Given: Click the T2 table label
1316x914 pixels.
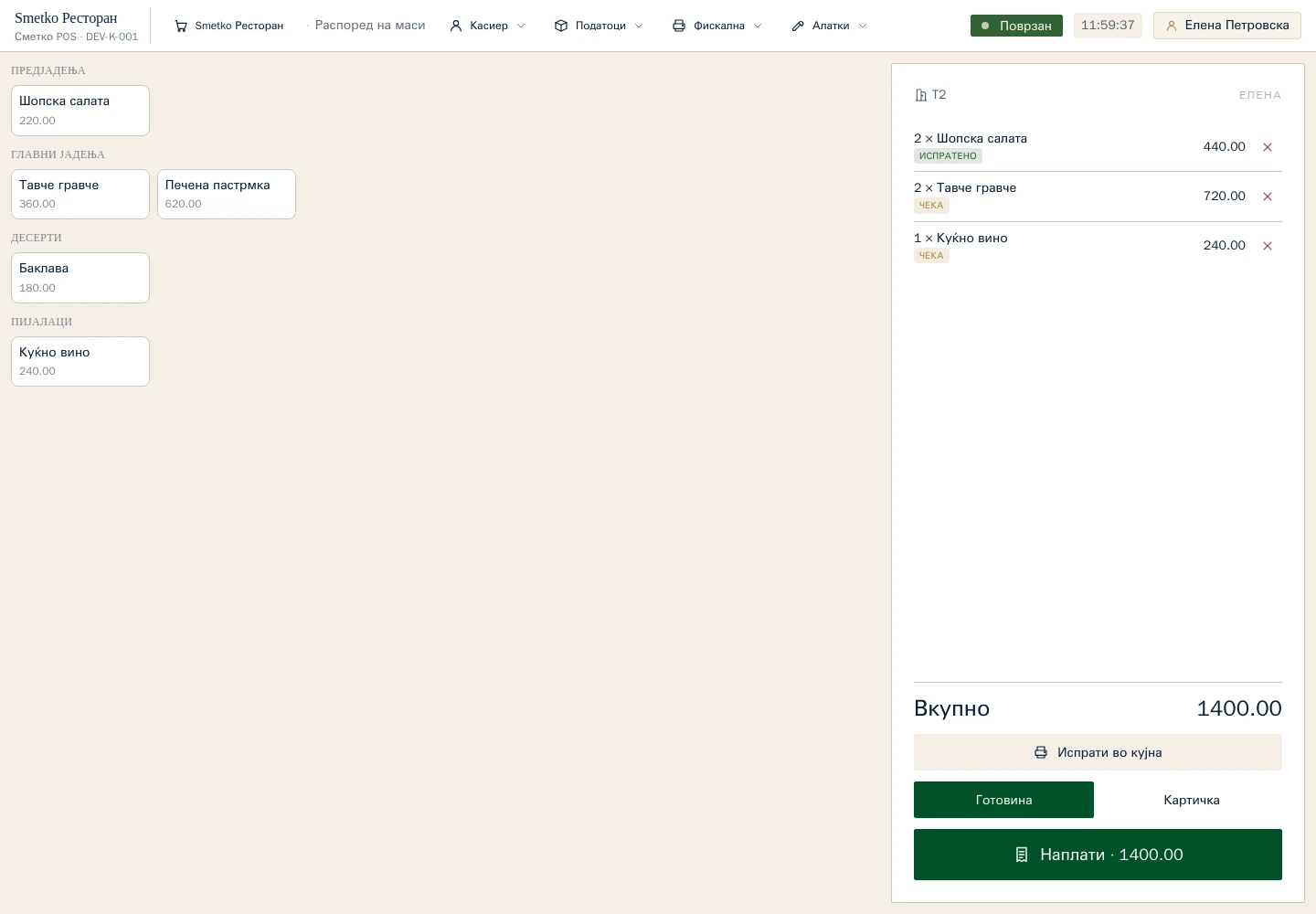Looking at the screenshot, I should pyautogui.click(x=939, y=95).
